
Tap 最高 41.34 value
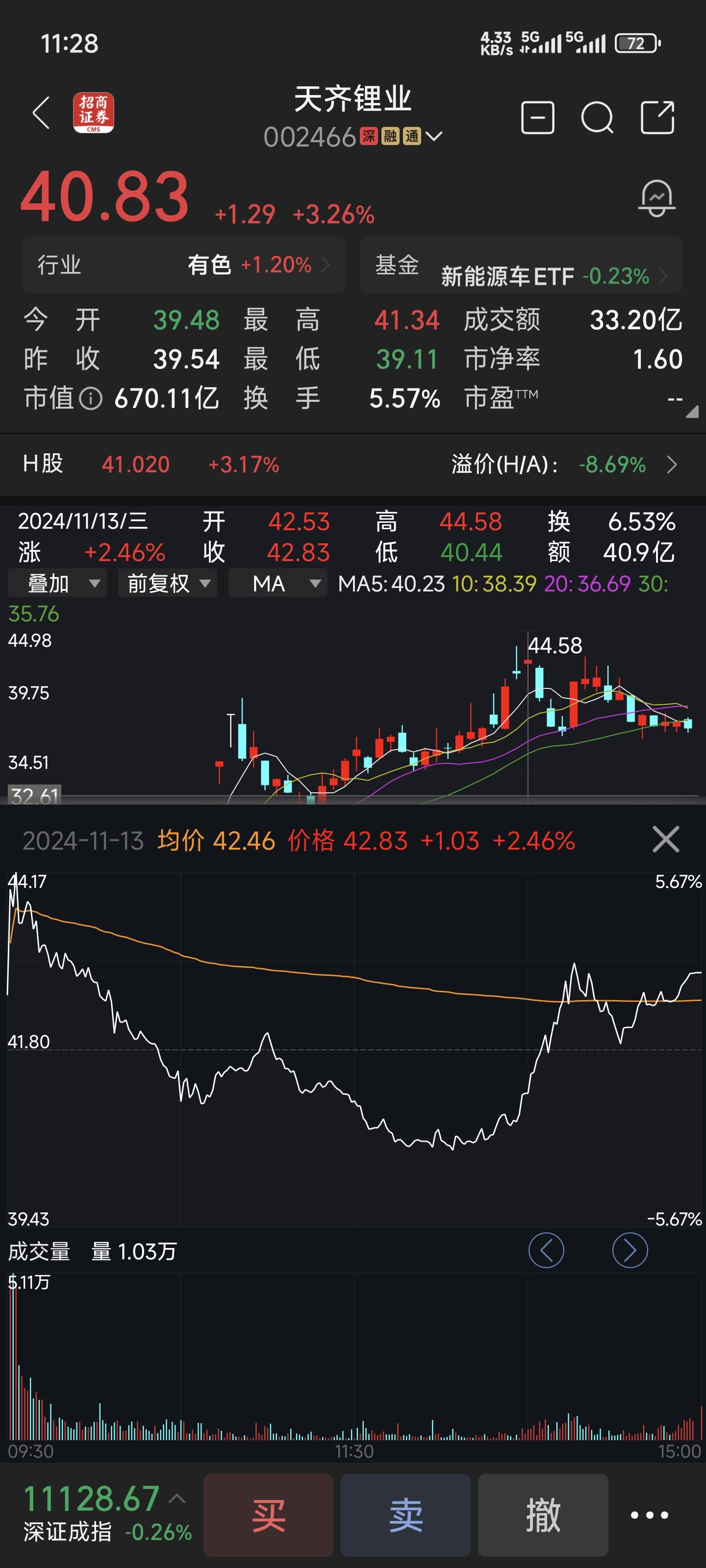[406, 319]
